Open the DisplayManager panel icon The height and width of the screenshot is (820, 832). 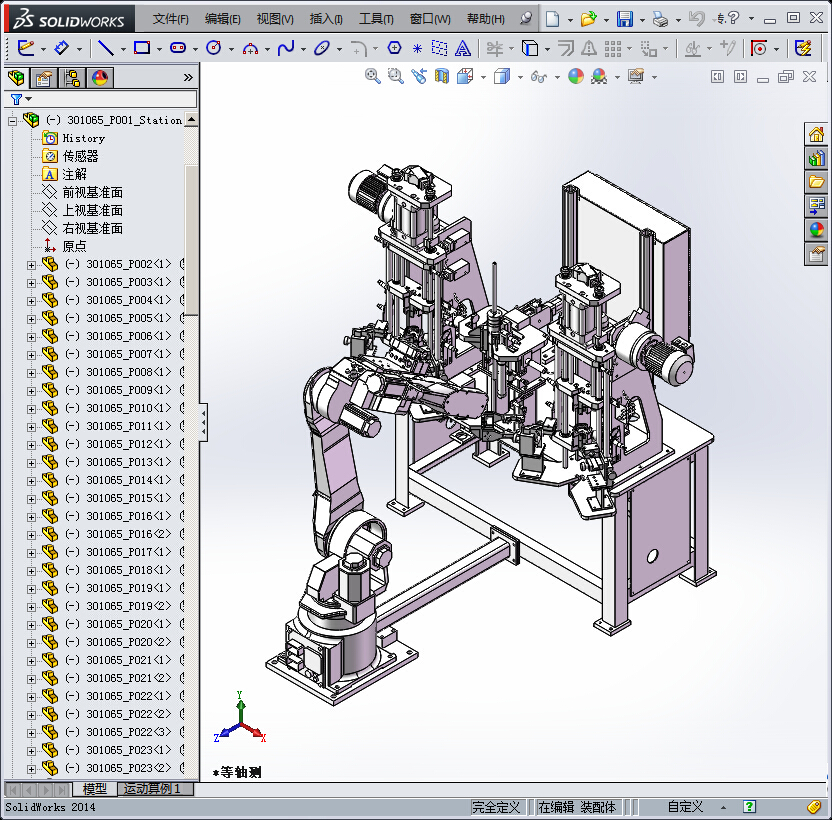click(99, 78)
